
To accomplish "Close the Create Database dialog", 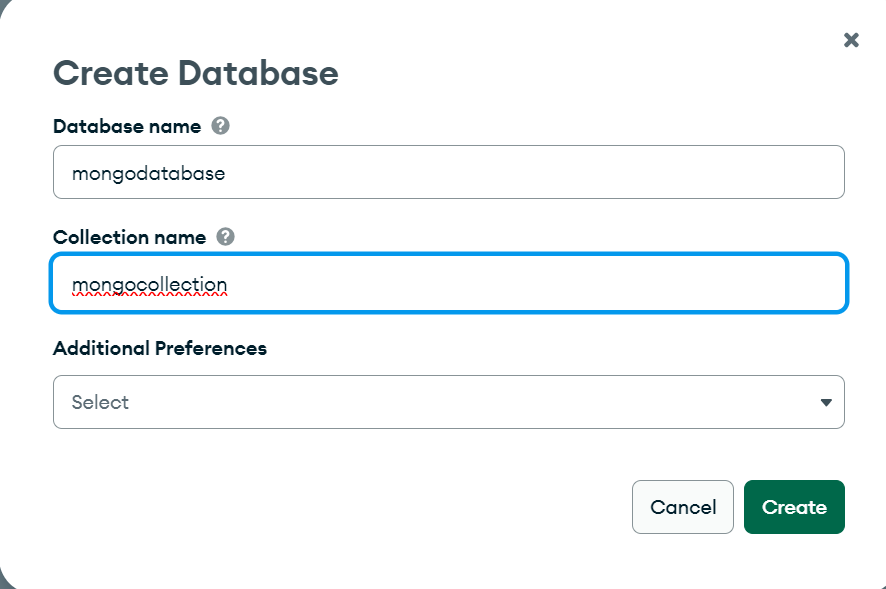I will (x=851, y=40).
